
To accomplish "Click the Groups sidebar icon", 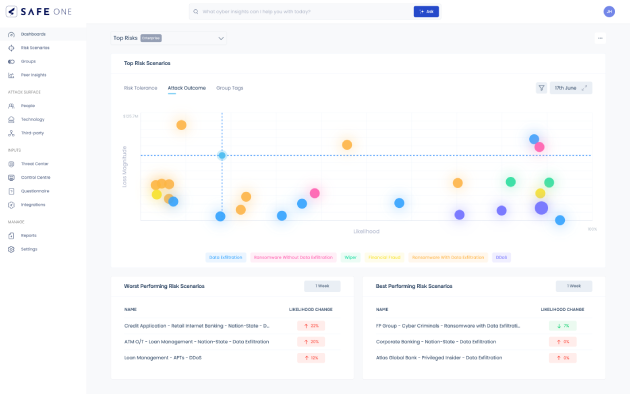I will (x=11, y=61).
